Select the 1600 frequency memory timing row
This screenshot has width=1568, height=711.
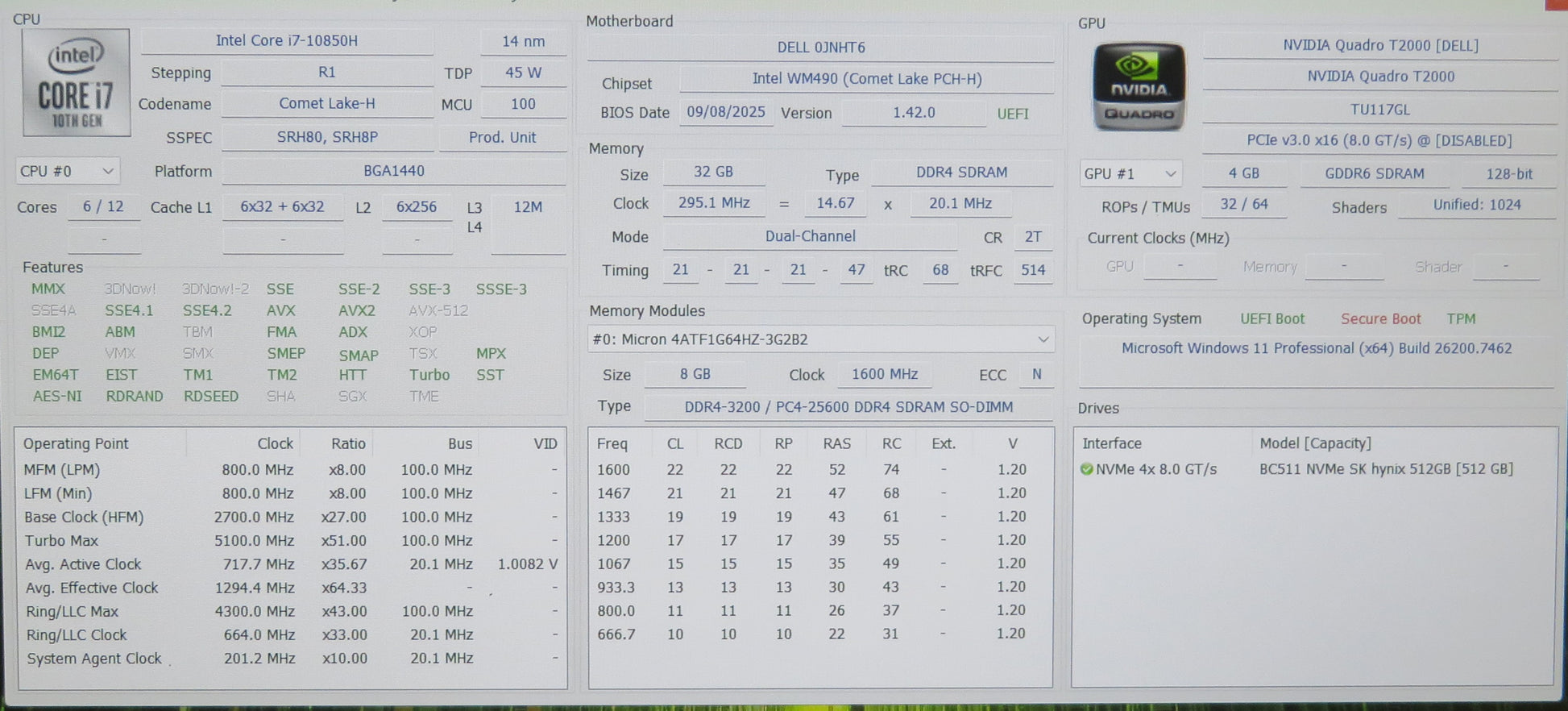(x=819, y=470)
